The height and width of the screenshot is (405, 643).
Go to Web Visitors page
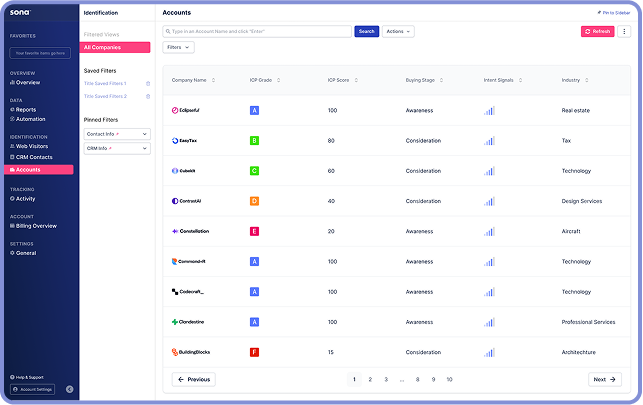(29, 146)
